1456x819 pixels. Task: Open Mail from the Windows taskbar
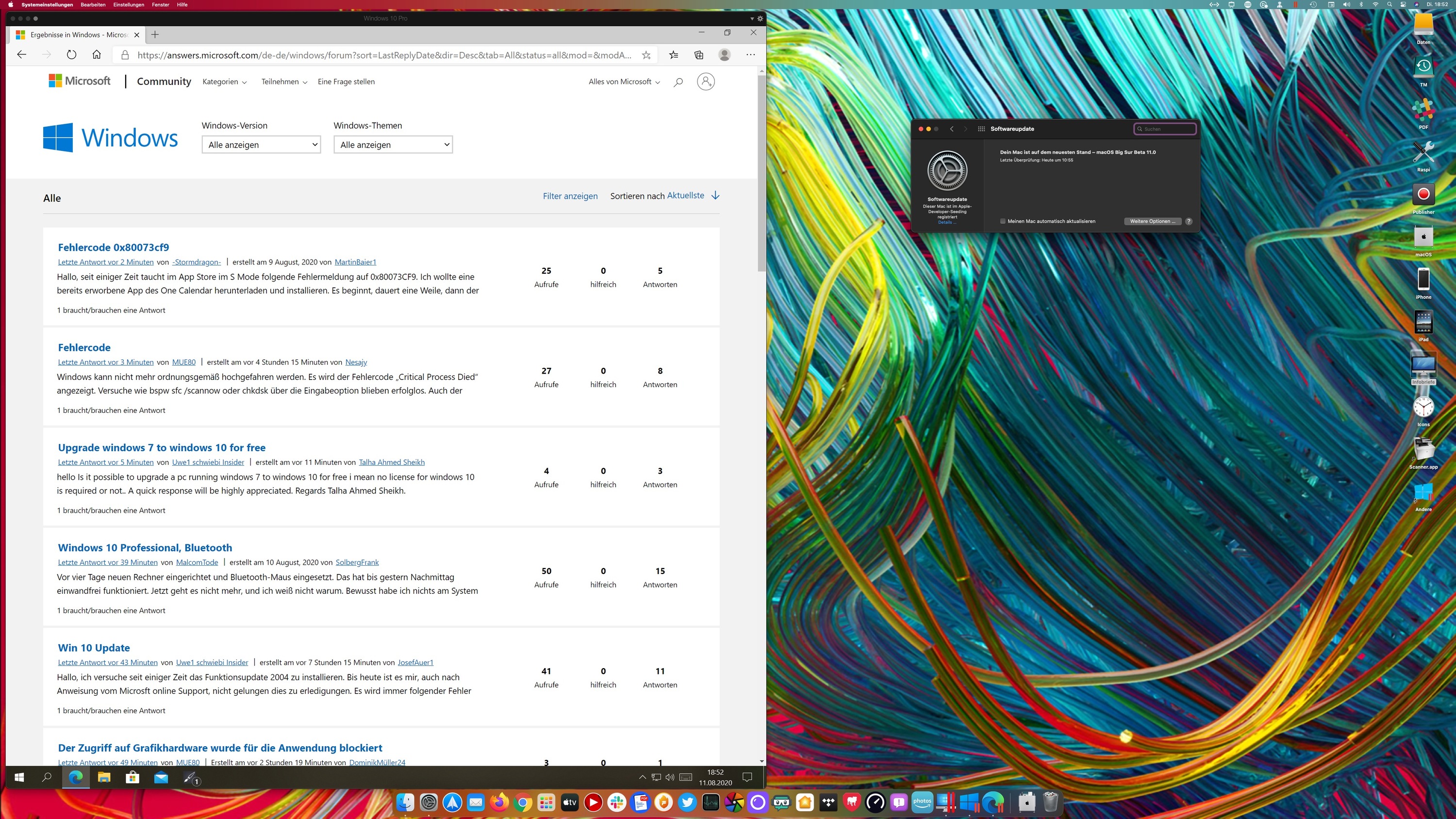(x=161, y=778)
